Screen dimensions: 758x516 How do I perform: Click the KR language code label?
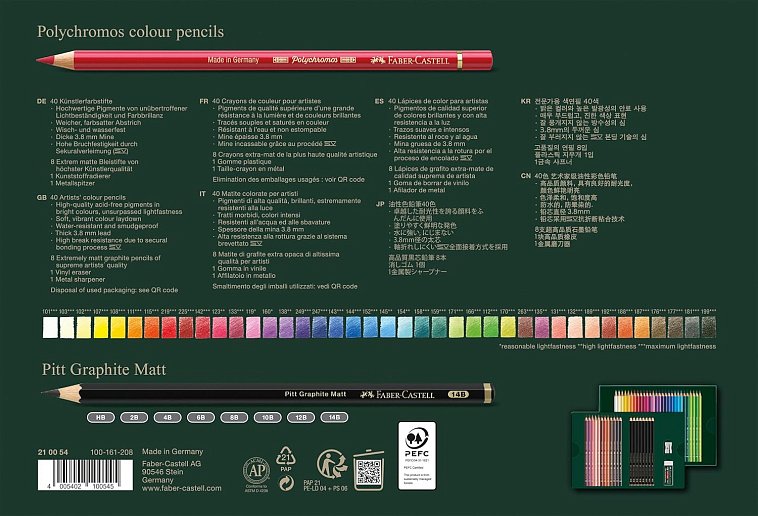click(x=526, y=102)
